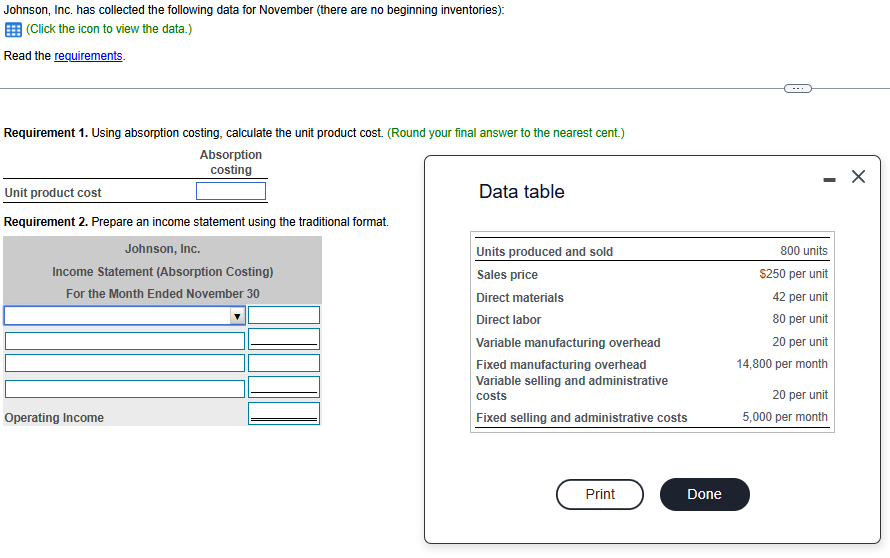
Task: Click the Print button
Action: [x=600, y=494]
